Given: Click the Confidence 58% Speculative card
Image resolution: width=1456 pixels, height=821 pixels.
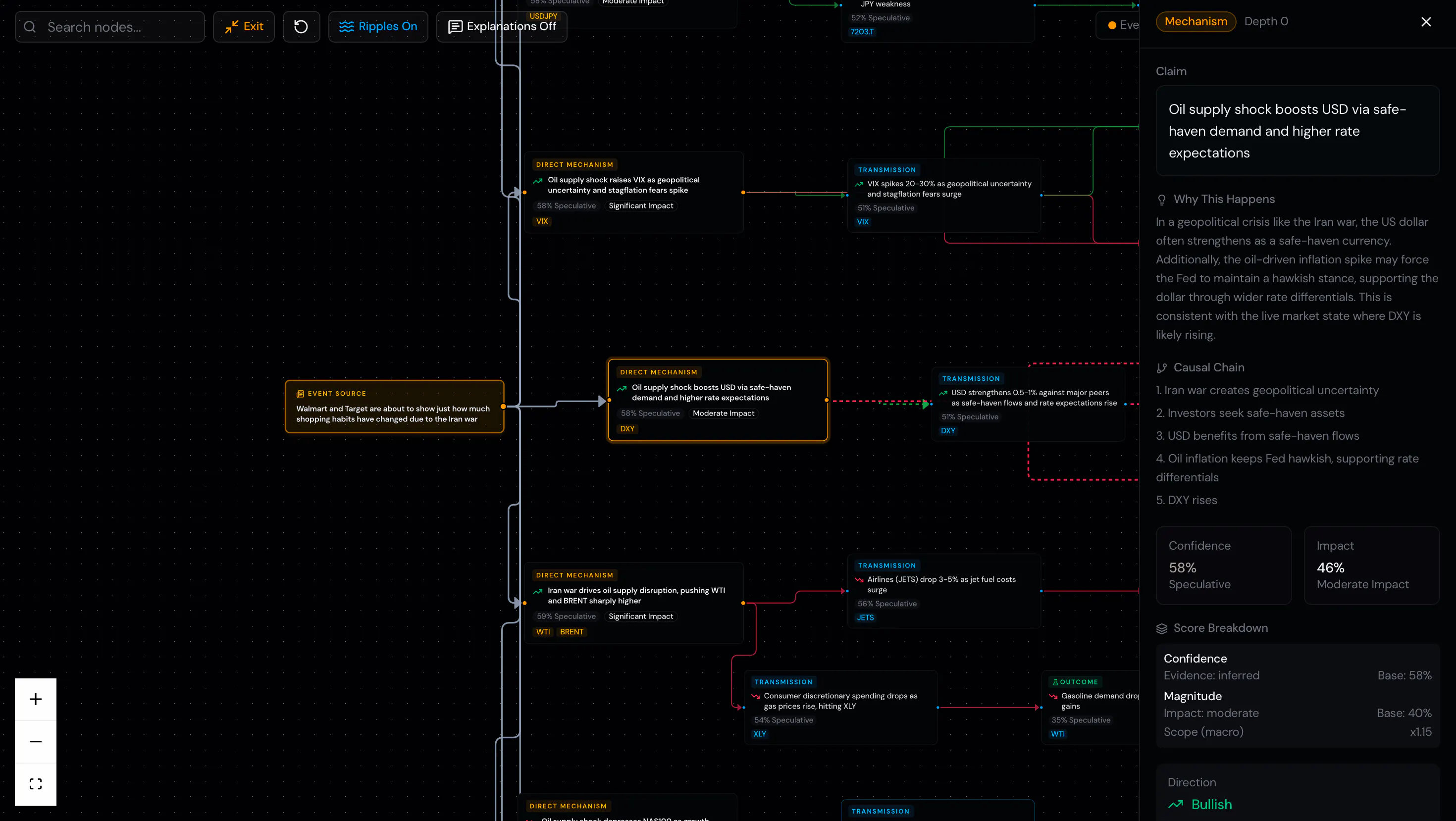Looking at the screenshot, I should [x=1224, y=565].
